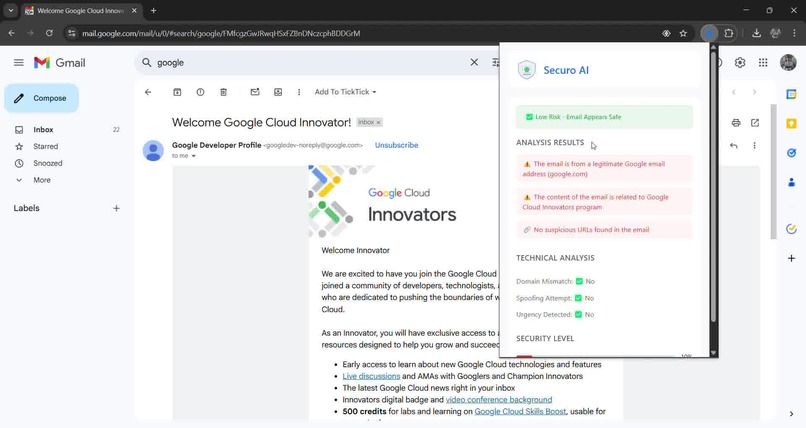This screenshot has width=806, height=428.
Task: Open Snoozed folder
Action: click(x=47, y=163)
